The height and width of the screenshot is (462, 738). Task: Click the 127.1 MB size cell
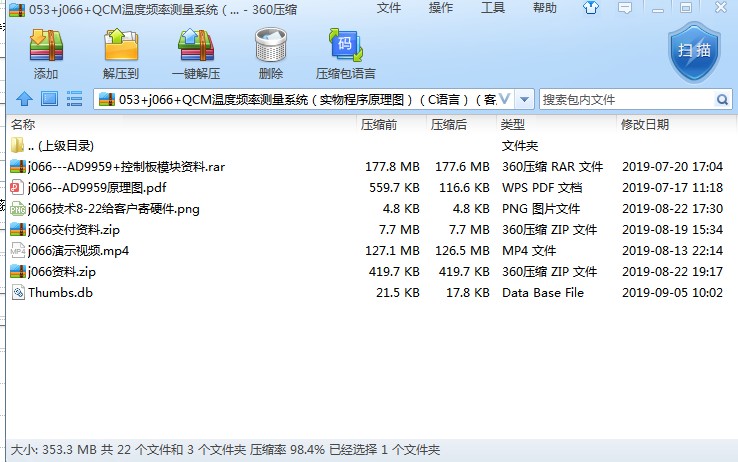click(392, 250)
